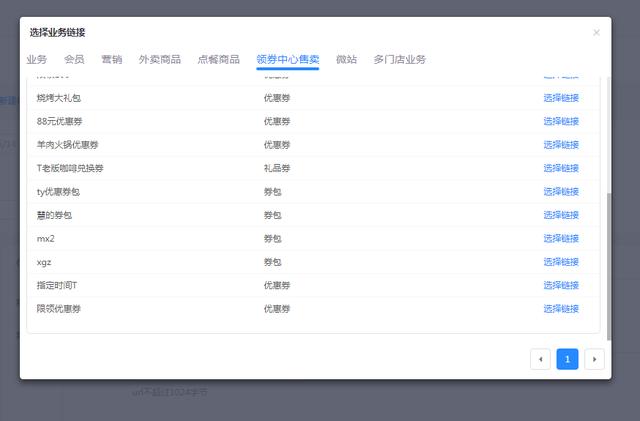Click the 限领优惠券 name cell

point(59,309)
